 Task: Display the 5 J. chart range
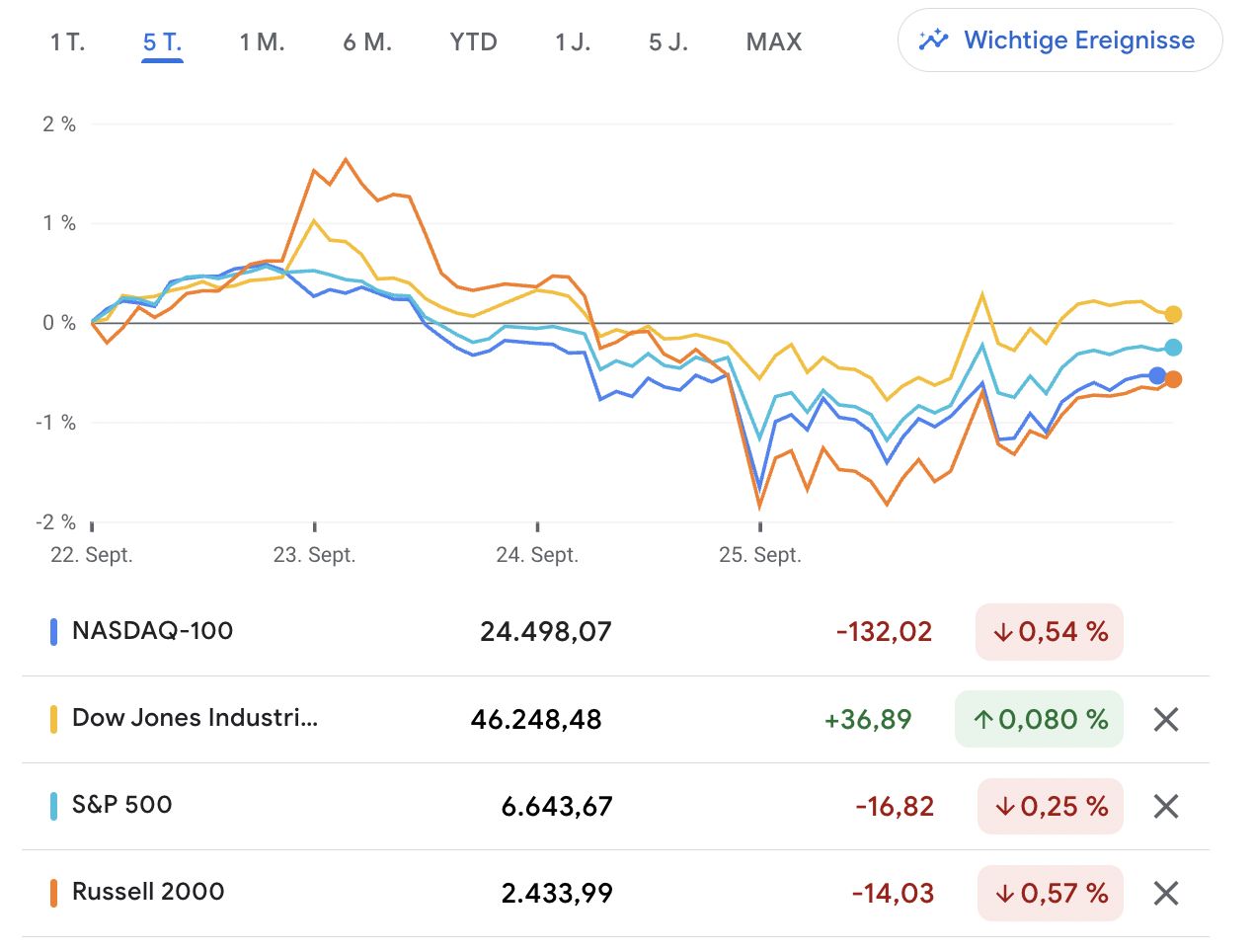click(x=668, y=42)
